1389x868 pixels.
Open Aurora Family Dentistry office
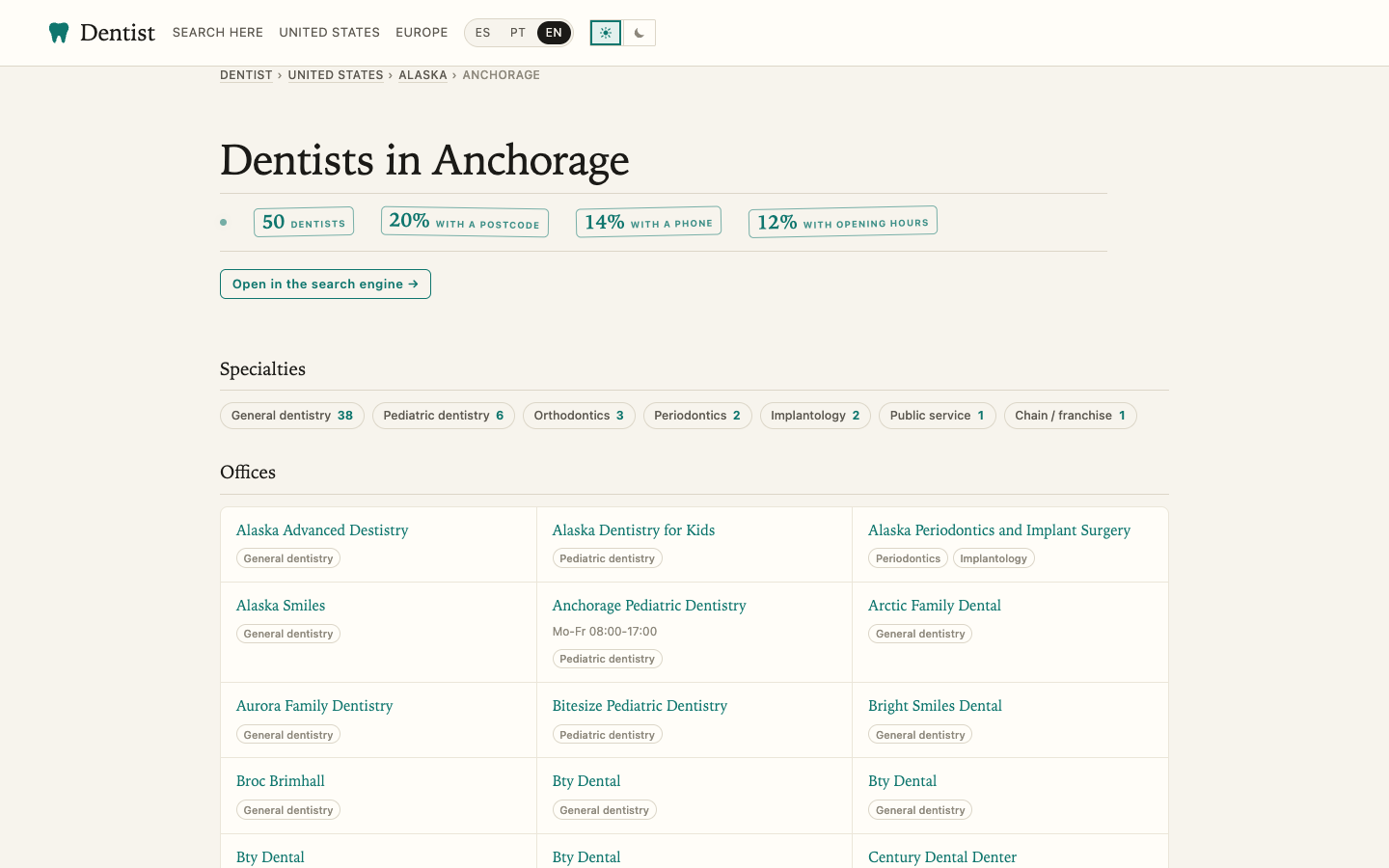pyautogui.click(x=314, y=706)
